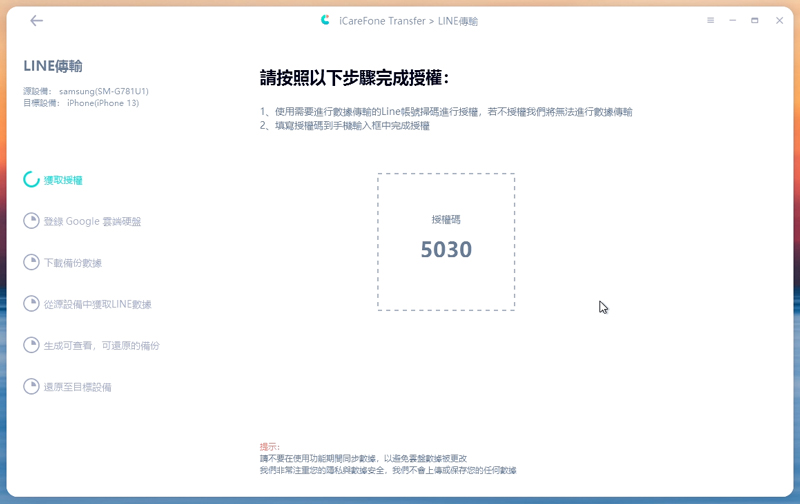Minimize the iCareFone Transfer window
This screenshot has height=504, width=800.
pyautogui.click(x=733, y=20)
